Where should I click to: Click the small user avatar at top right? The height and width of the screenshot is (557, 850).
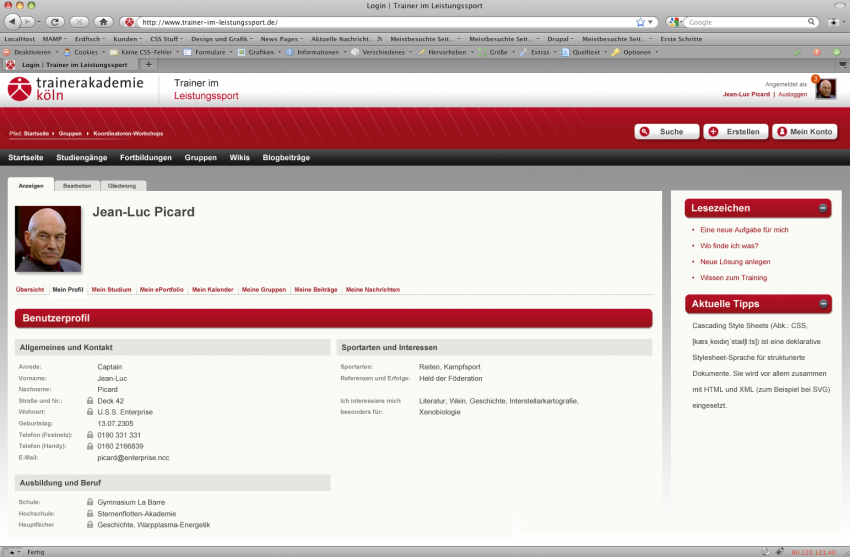pyautogui.click(x=826, y=89)
